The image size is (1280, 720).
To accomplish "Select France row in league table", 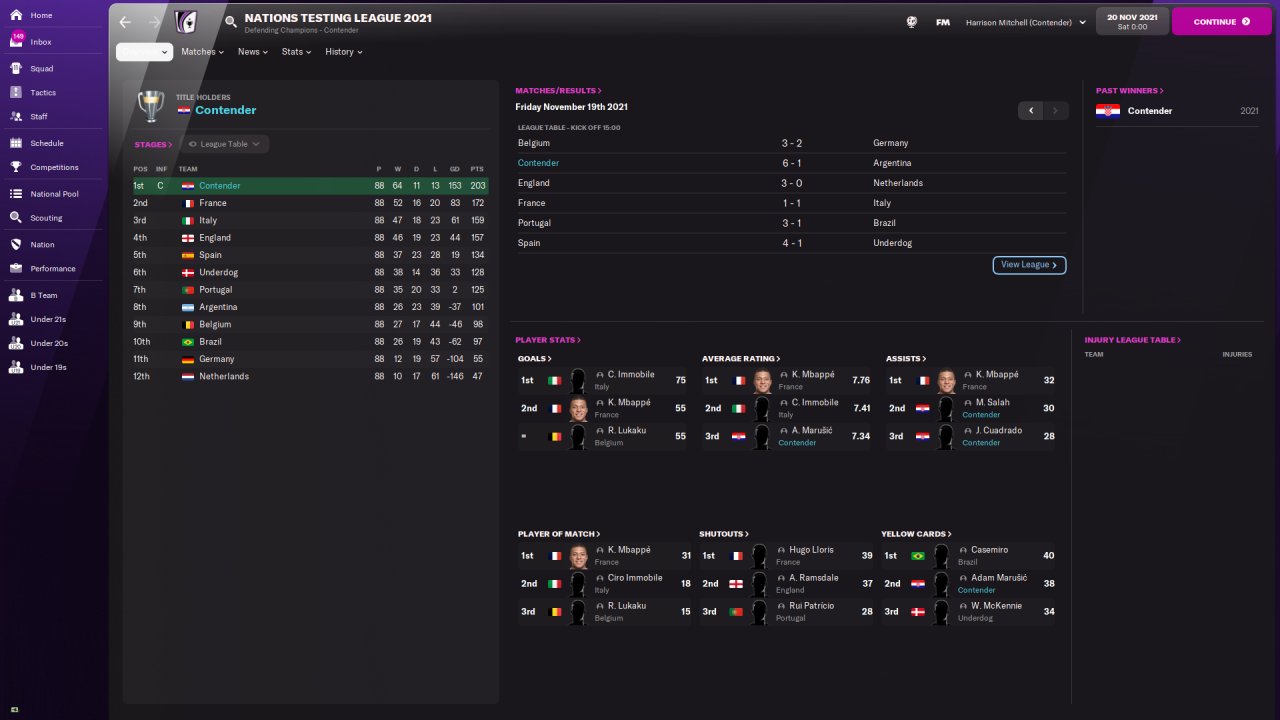I will tap(310, 203).
